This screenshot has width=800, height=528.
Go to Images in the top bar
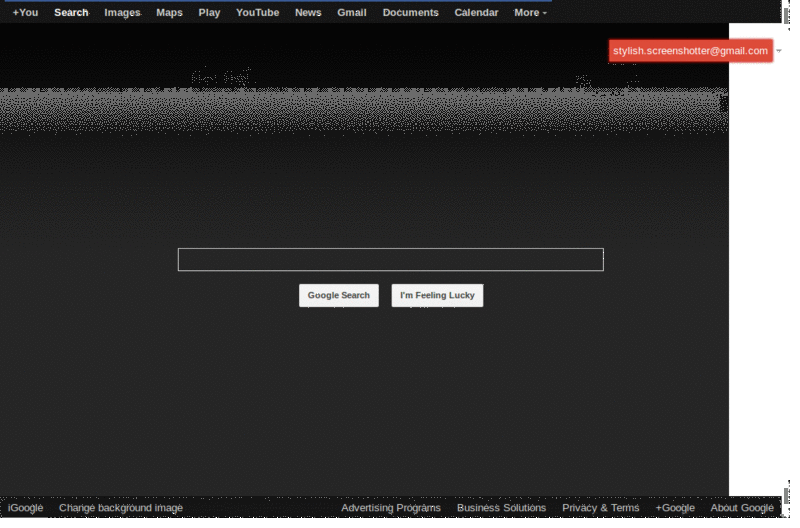[x=122, y=13]
